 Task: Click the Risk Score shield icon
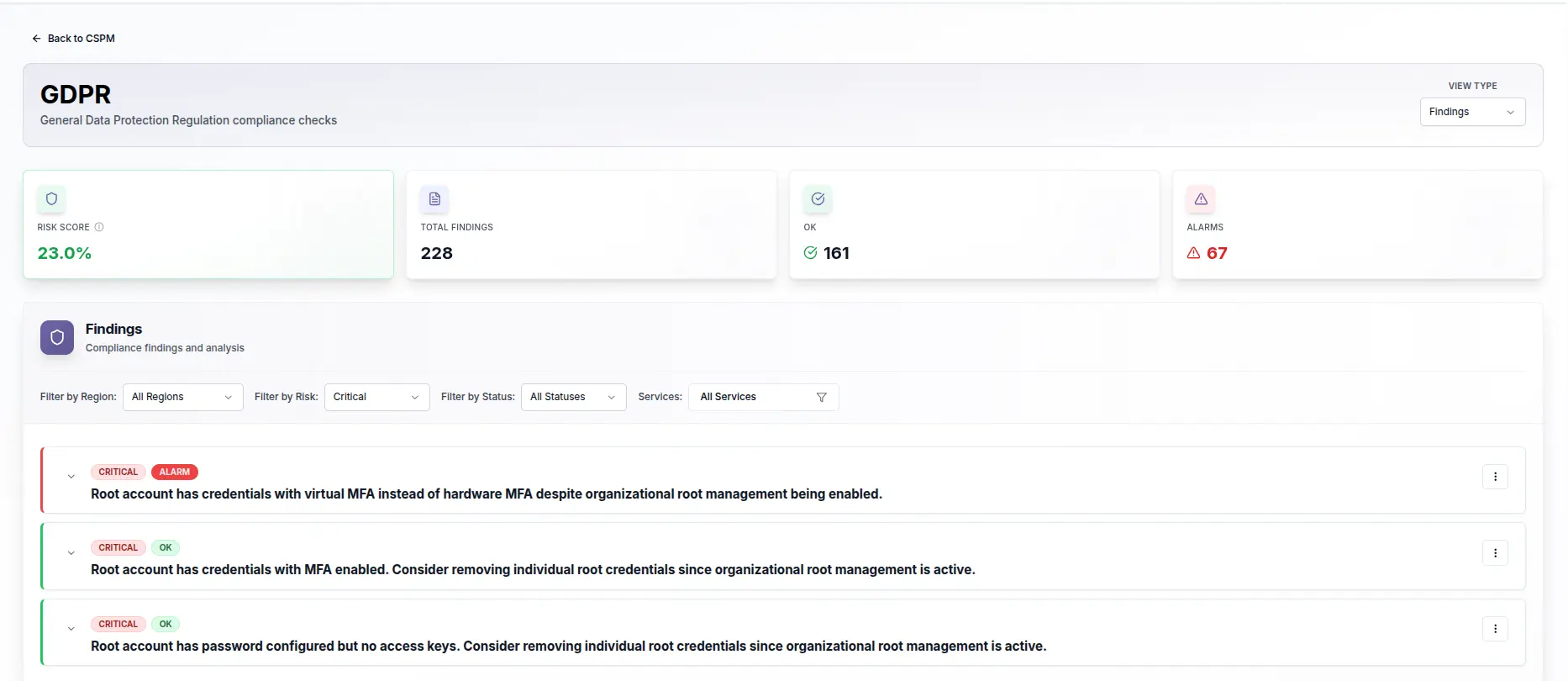click(x=51, y=199)
